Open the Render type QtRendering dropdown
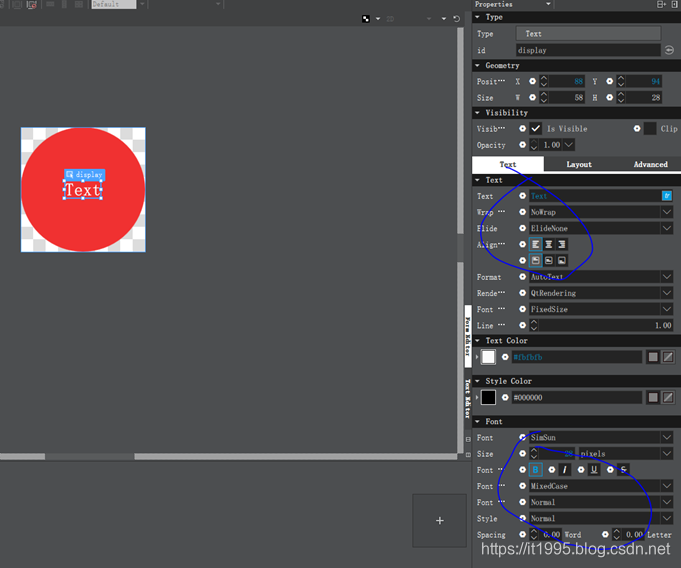The width and height of the screenshot is (681, 568). point(601,293)
